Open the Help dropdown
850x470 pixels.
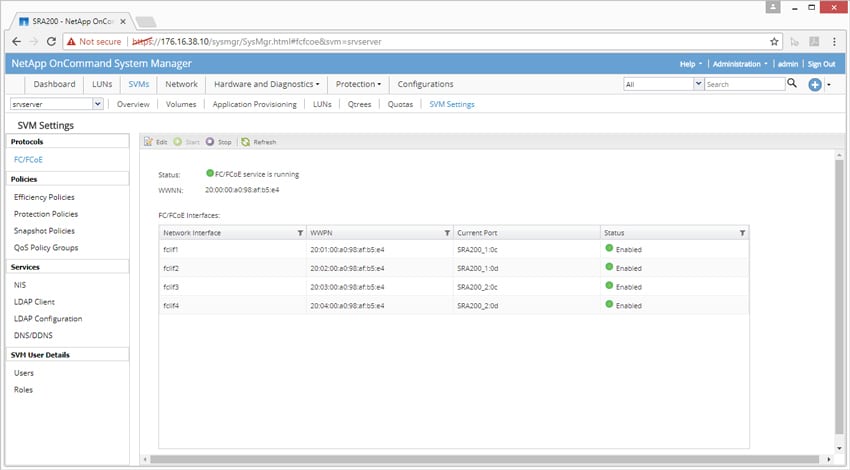691,64
